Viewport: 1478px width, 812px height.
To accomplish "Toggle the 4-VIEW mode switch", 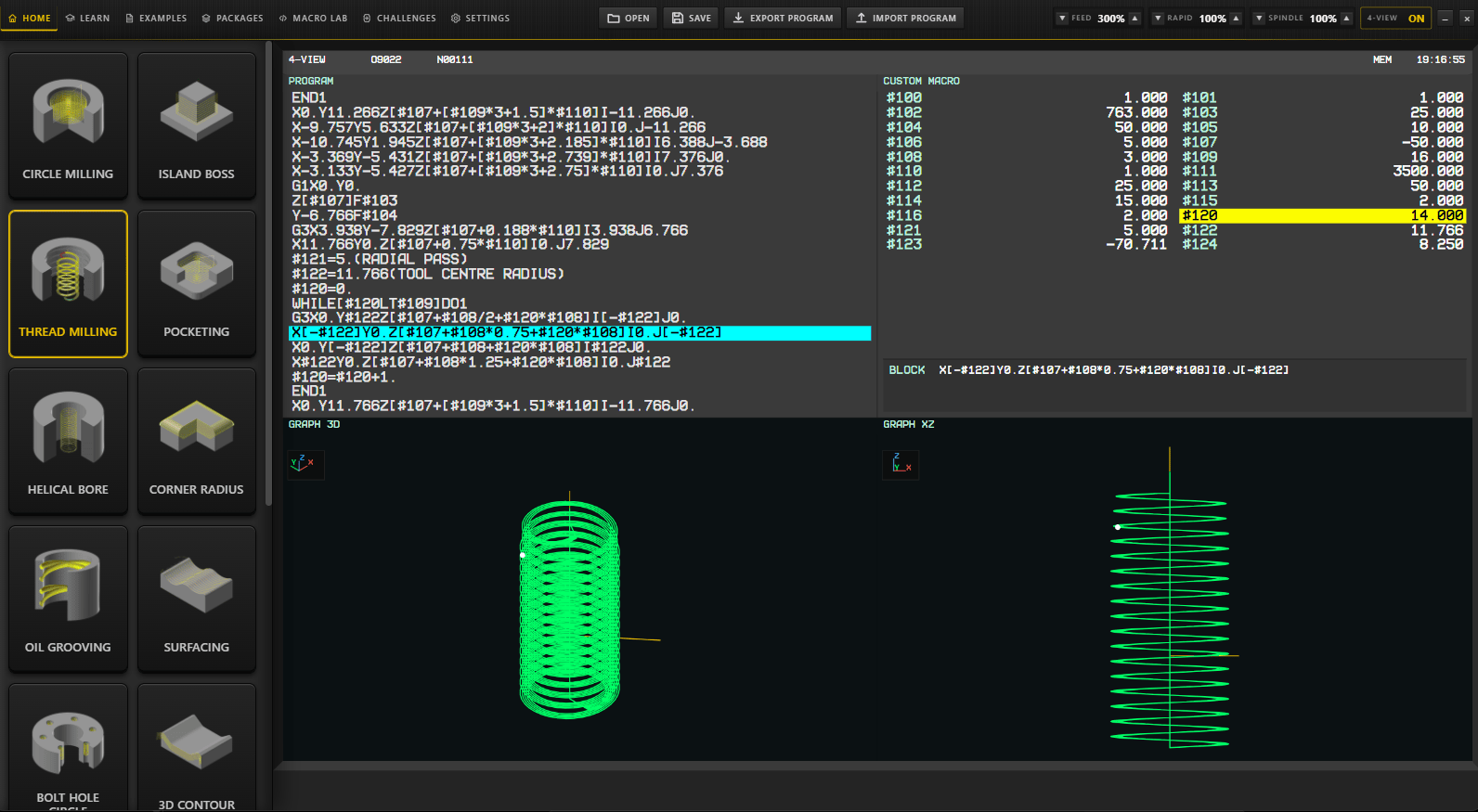I will tap(1395, 18).
